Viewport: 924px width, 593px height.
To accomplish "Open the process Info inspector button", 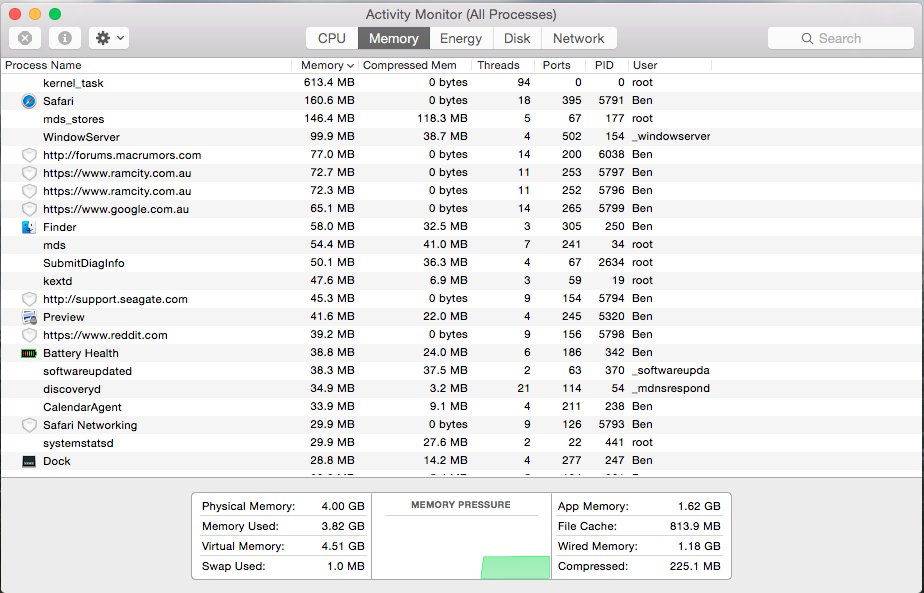I will tap(64, 38).
